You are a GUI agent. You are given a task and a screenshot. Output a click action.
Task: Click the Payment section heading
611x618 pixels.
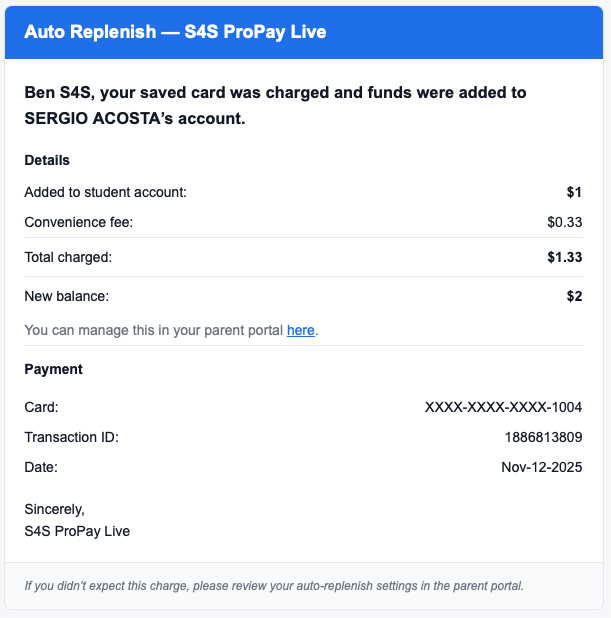pos(53,369)
